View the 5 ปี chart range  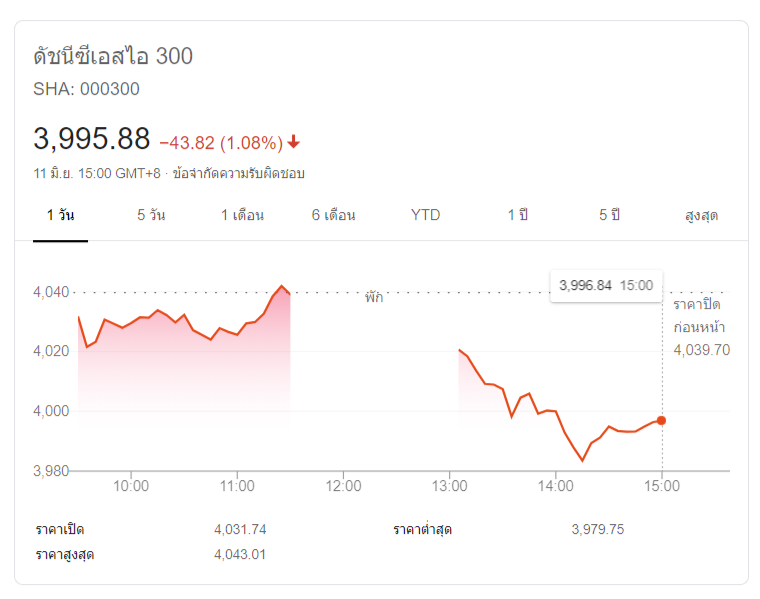click(x=610, y=215)
